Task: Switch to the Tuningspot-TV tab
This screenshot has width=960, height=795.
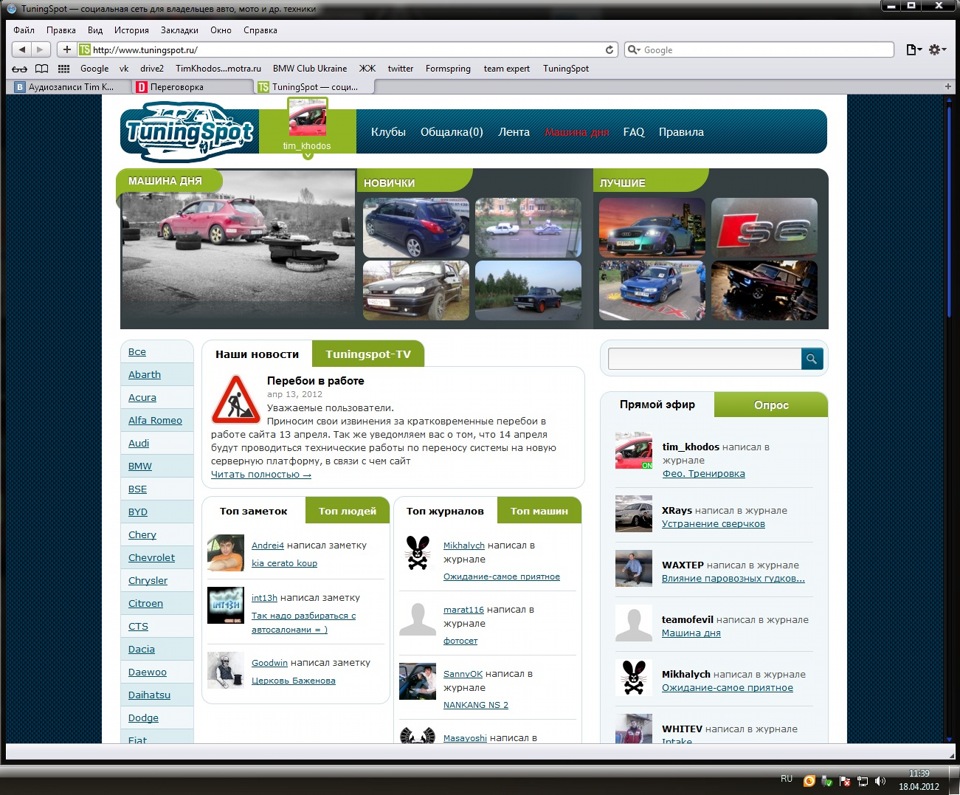Action: pos(368,354)
